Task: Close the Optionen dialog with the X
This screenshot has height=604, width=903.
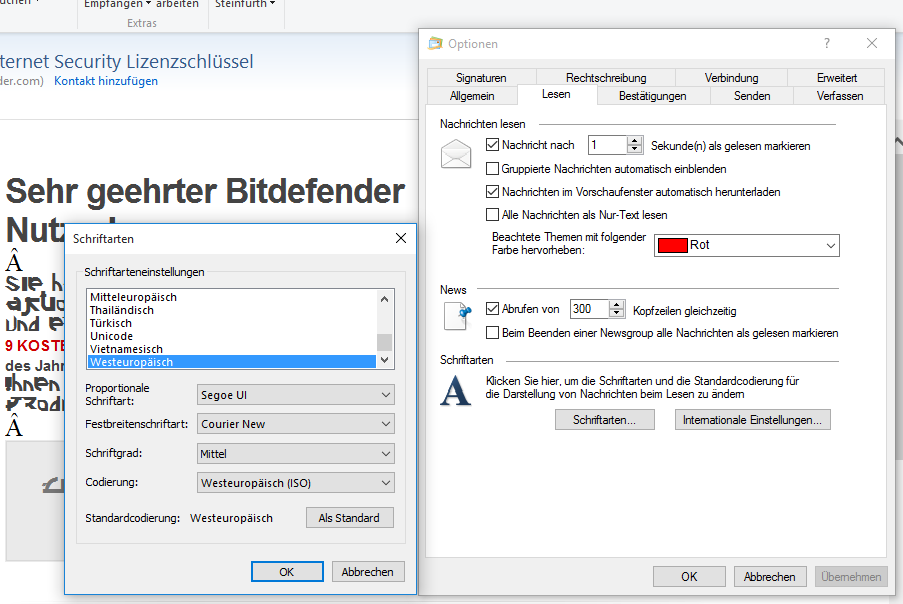Action: (x=872, y=43)
